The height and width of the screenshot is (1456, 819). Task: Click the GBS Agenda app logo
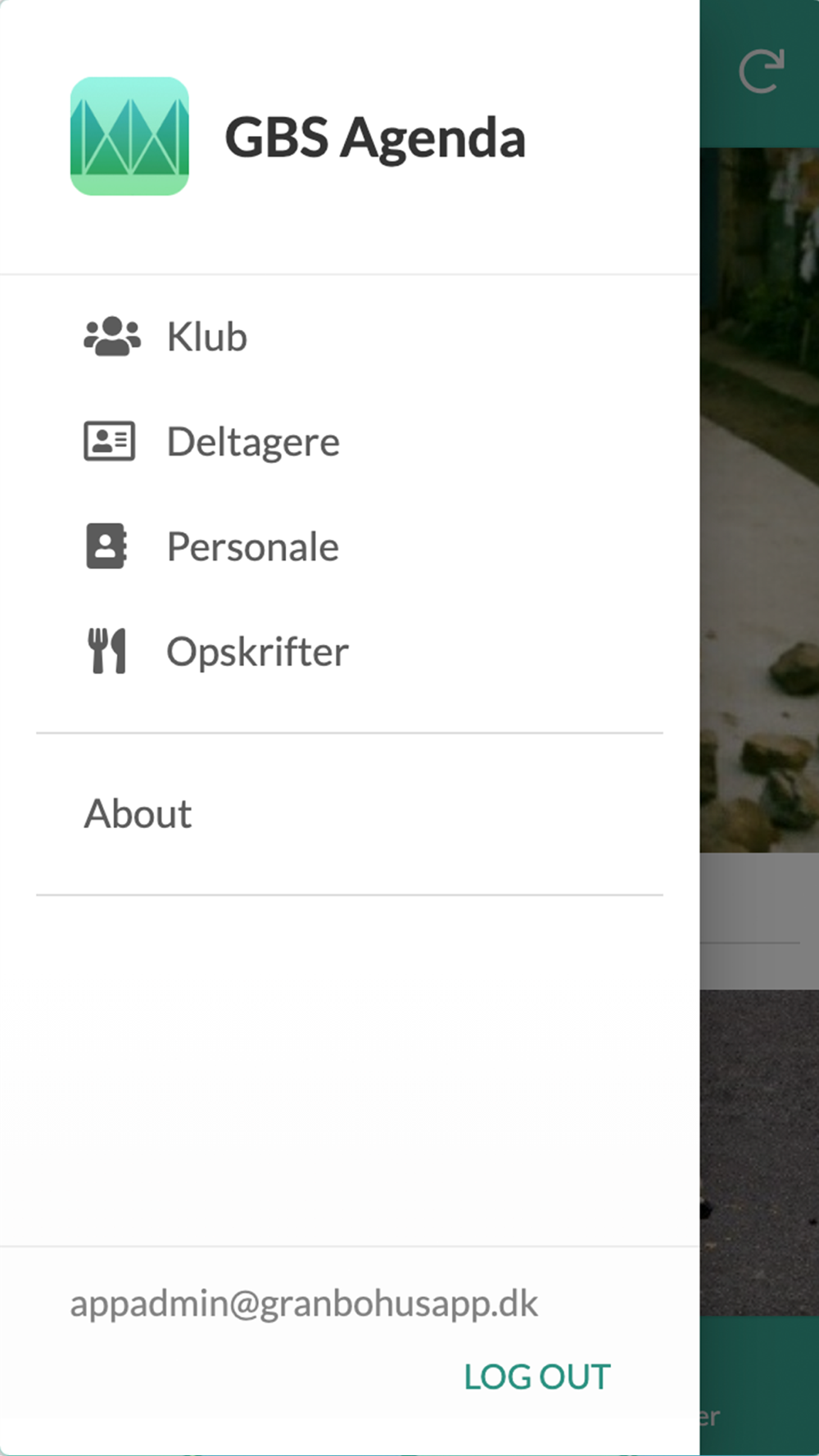pyautogui.click(x=129, y=136)
